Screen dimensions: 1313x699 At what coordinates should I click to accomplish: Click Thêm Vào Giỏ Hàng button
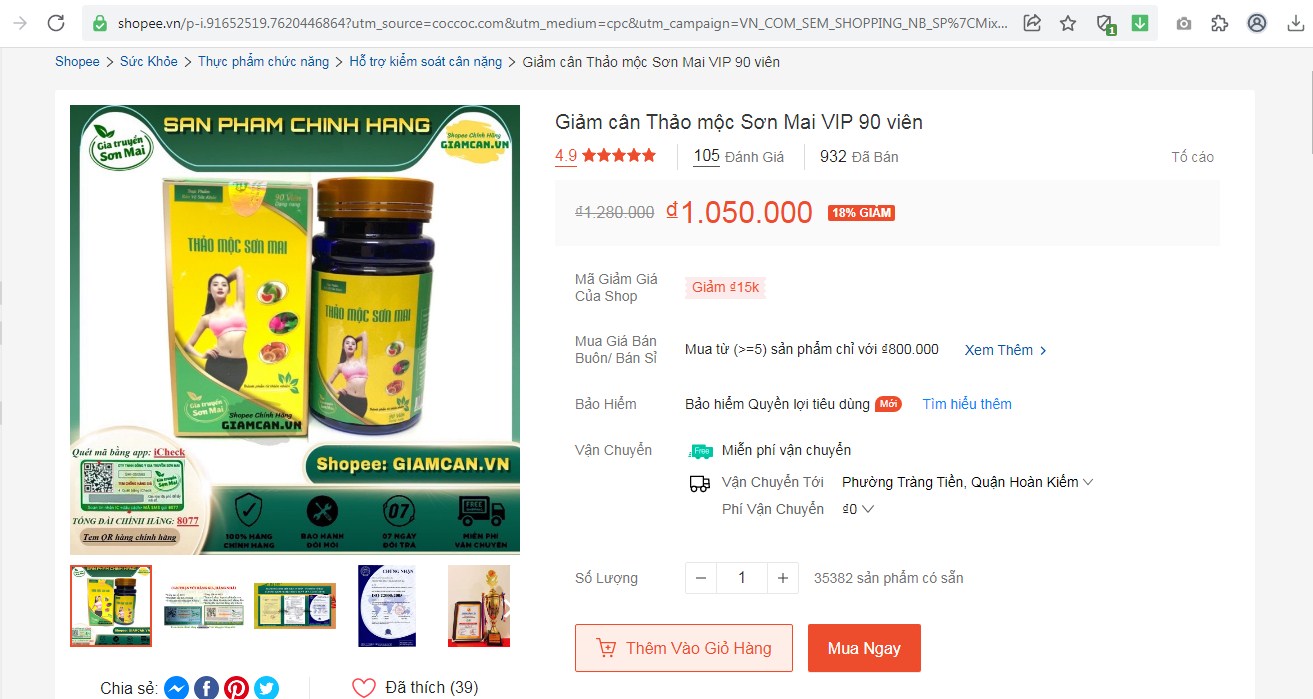tap(684, 648)
